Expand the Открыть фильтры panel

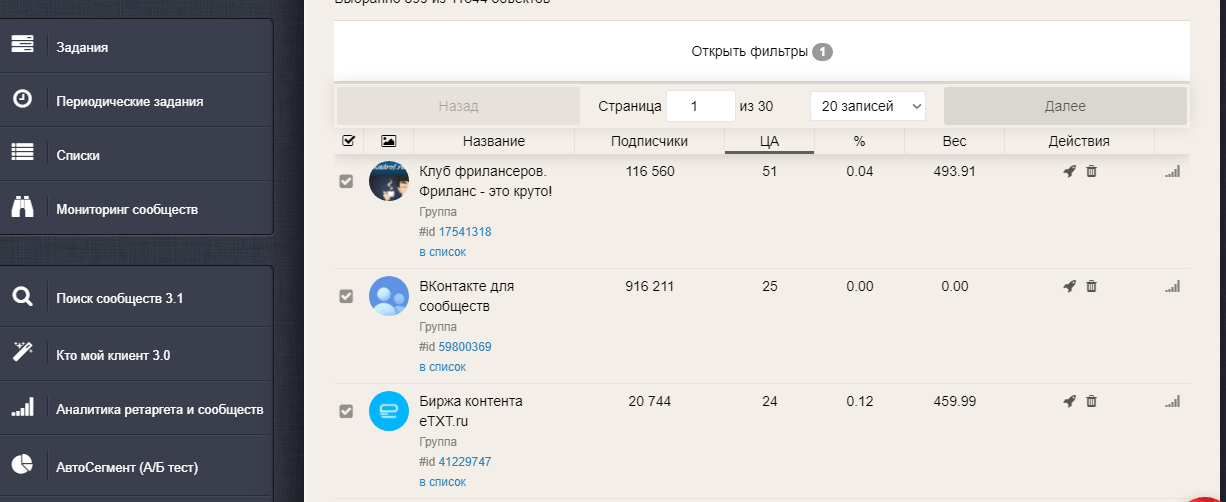(x=761, y=52)
